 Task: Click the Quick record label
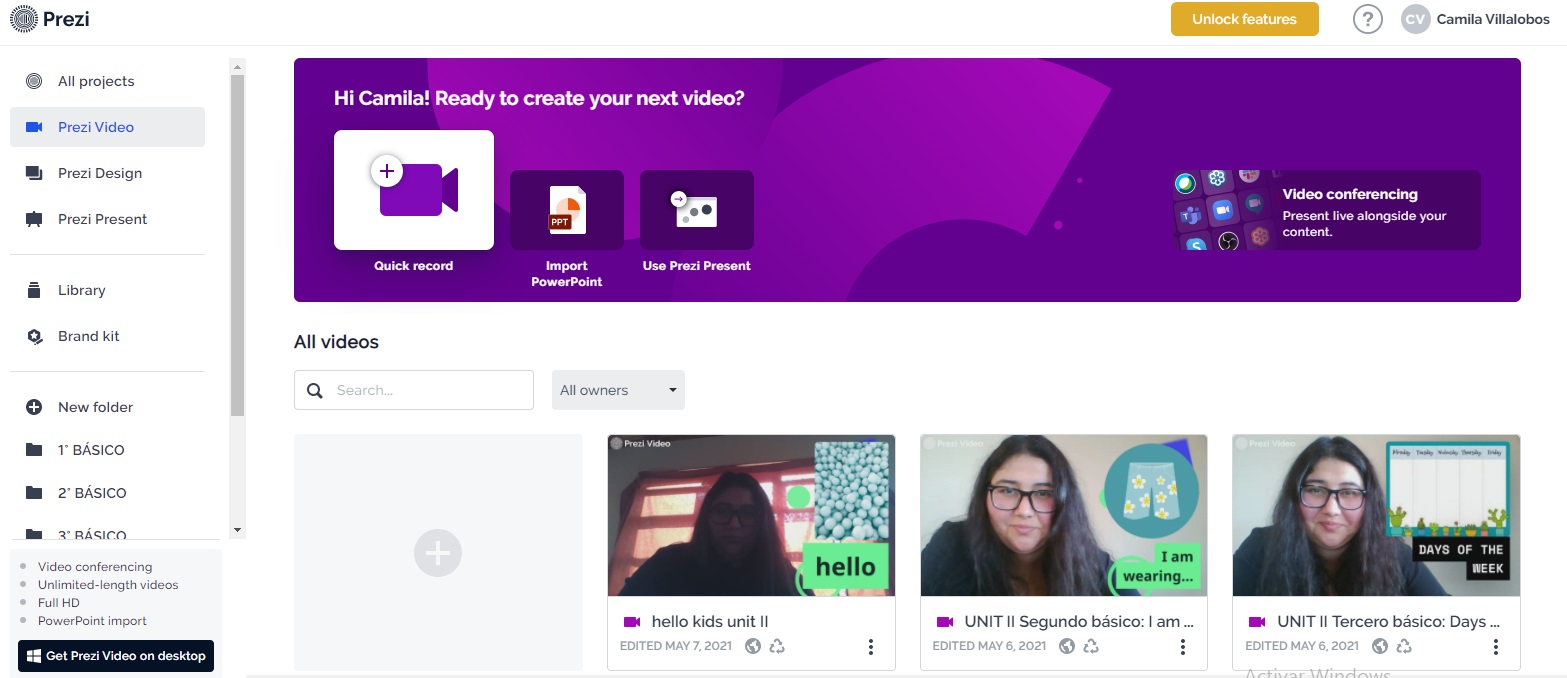click(414, 266)
